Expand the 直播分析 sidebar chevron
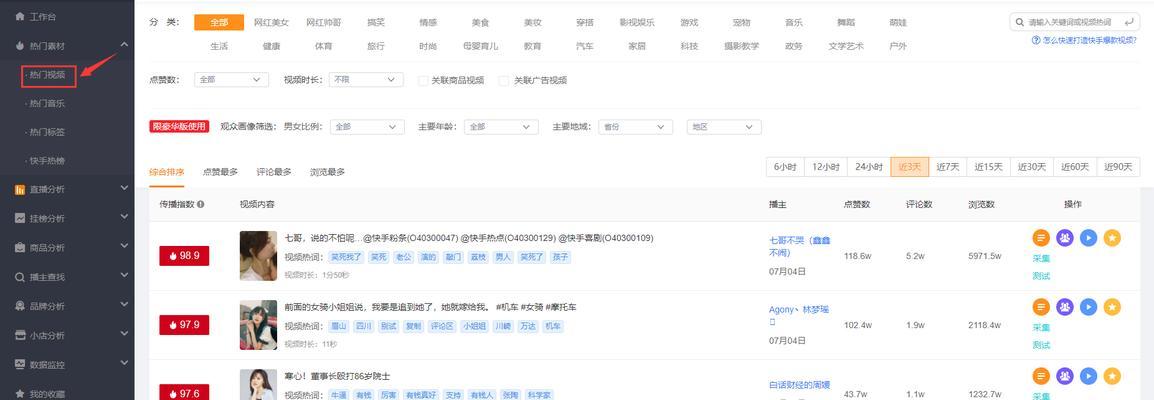1154x400 pixels. click(x=124, y=189)
